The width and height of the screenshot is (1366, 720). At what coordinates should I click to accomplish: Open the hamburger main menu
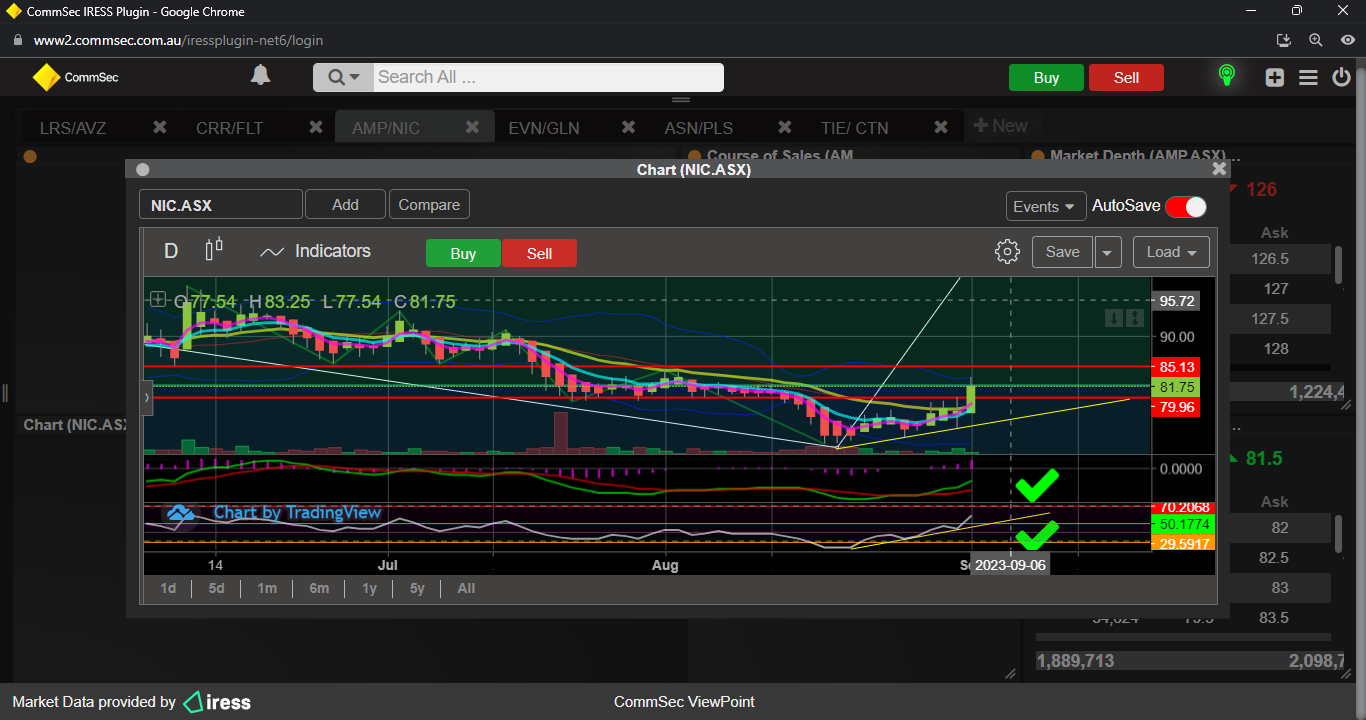click(1308, 77)
